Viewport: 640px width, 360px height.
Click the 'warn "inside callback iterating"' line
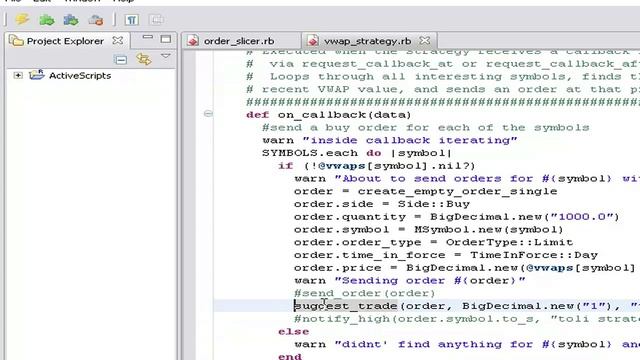point(390,140)
